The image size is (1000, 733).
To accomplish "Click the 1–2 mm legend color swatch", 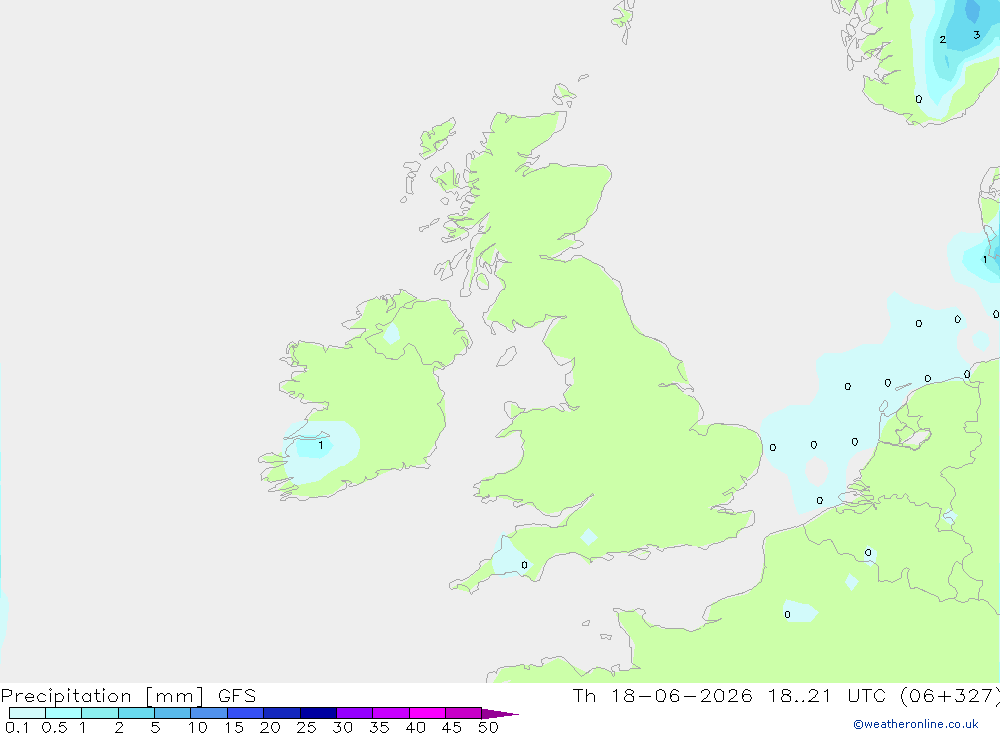I will pyautogui.click(x=99, y=713).
